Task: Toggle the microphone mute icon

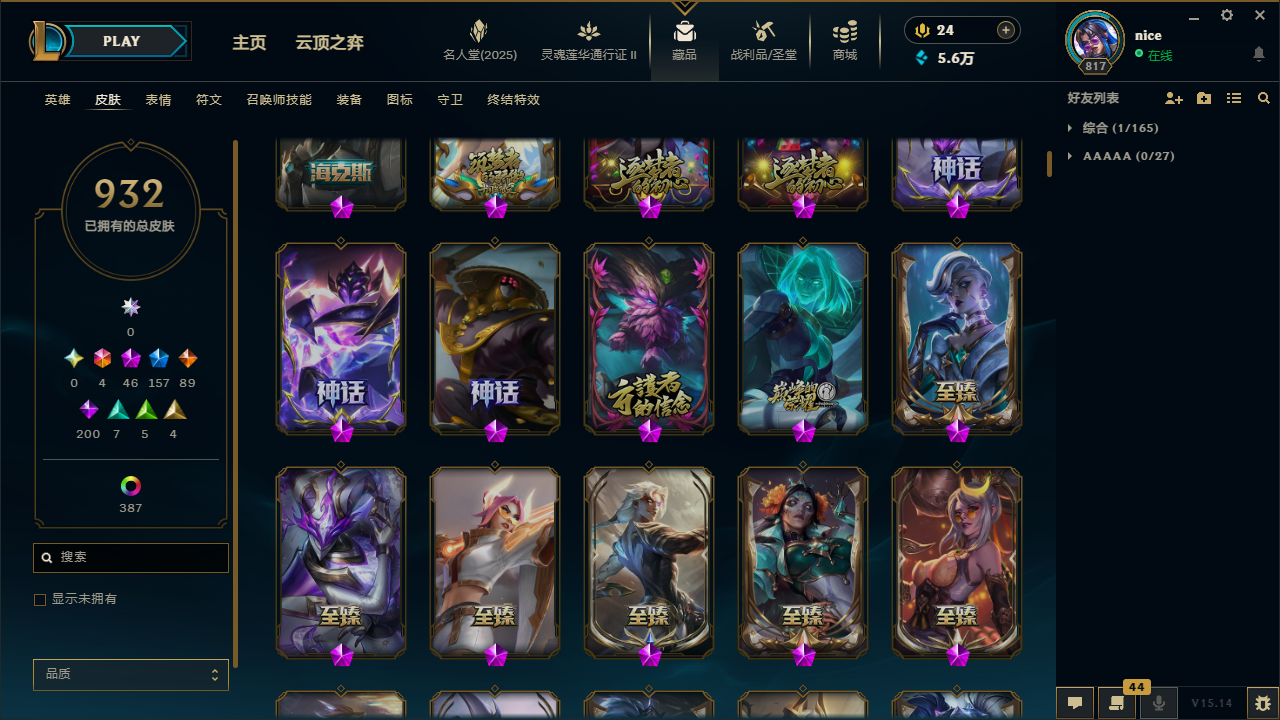Action: [1159, 703]
